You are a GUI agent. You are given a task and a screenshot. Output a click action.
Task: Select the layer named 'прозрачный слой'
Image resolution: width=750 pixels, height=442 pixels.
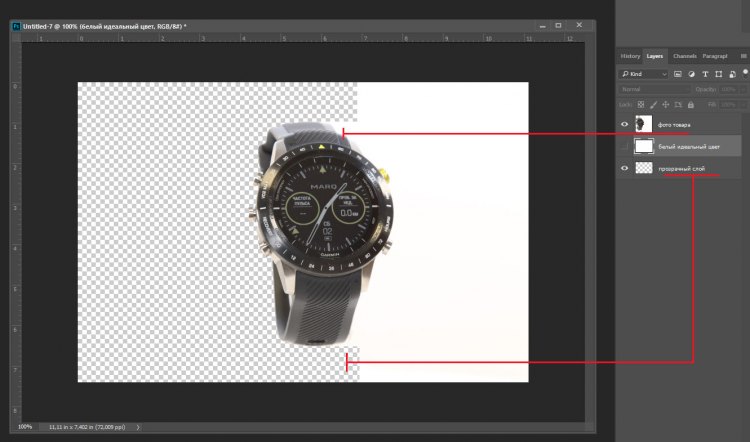tap(682, 169)
